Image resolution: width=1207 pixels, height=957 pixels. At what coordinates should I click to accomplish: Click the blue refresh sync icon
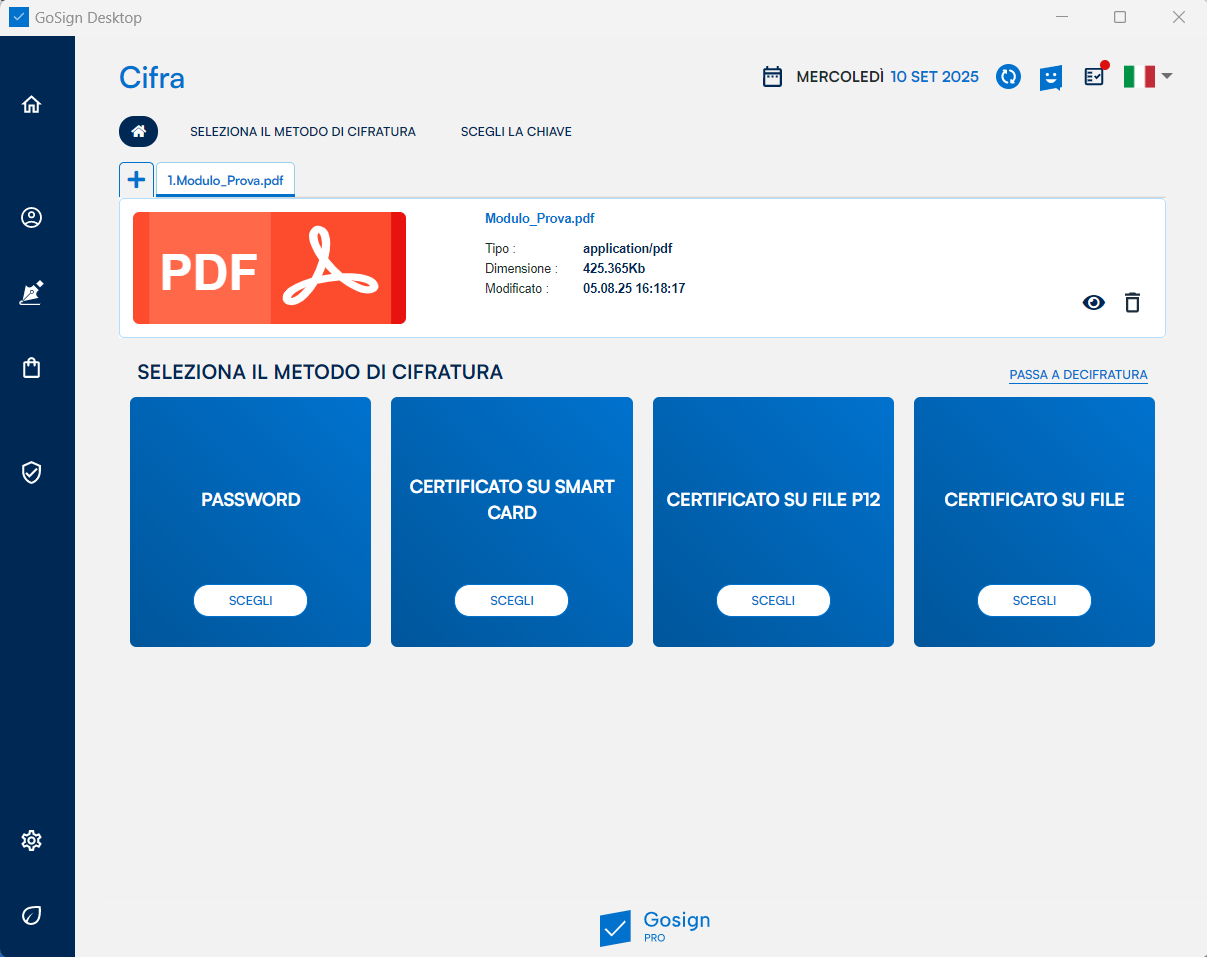click(1008, 77)
